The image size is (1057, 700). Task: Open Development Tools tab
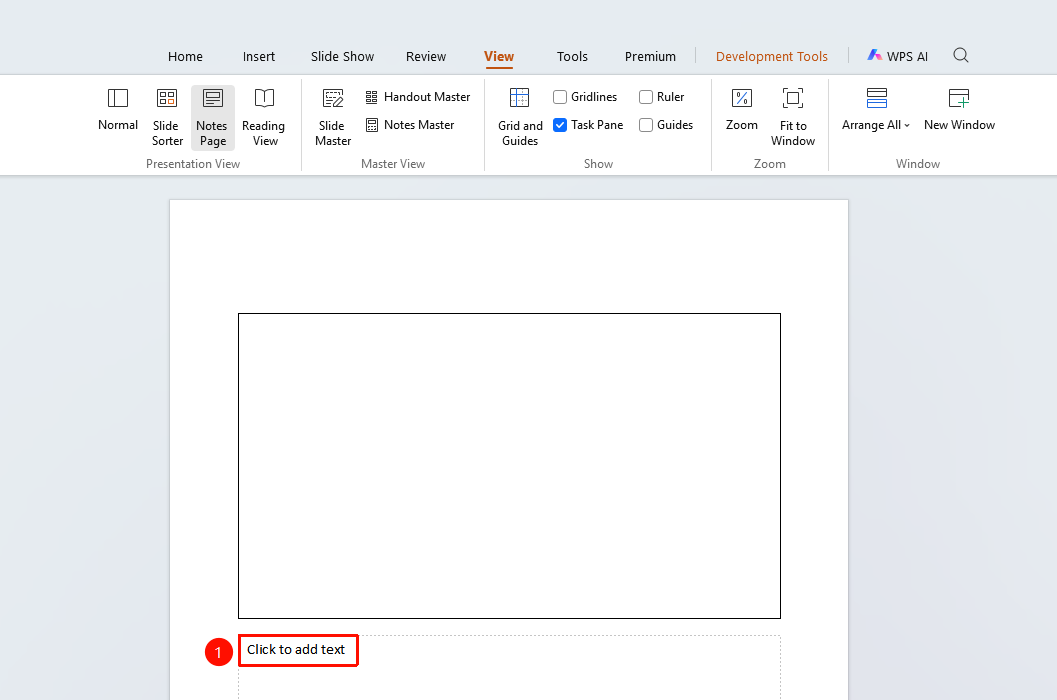[772, 57]
